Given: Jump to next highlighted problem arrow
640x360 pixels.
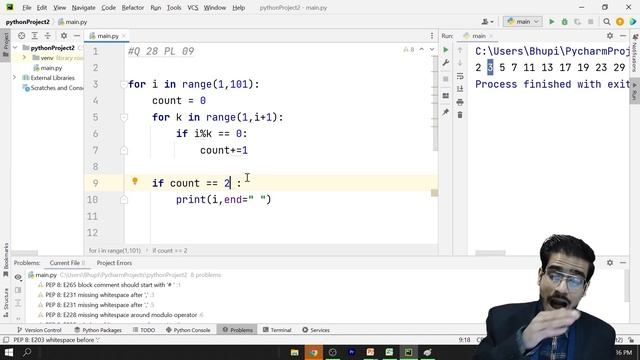Looking at the screenshot, I should [x=432, y=49].
